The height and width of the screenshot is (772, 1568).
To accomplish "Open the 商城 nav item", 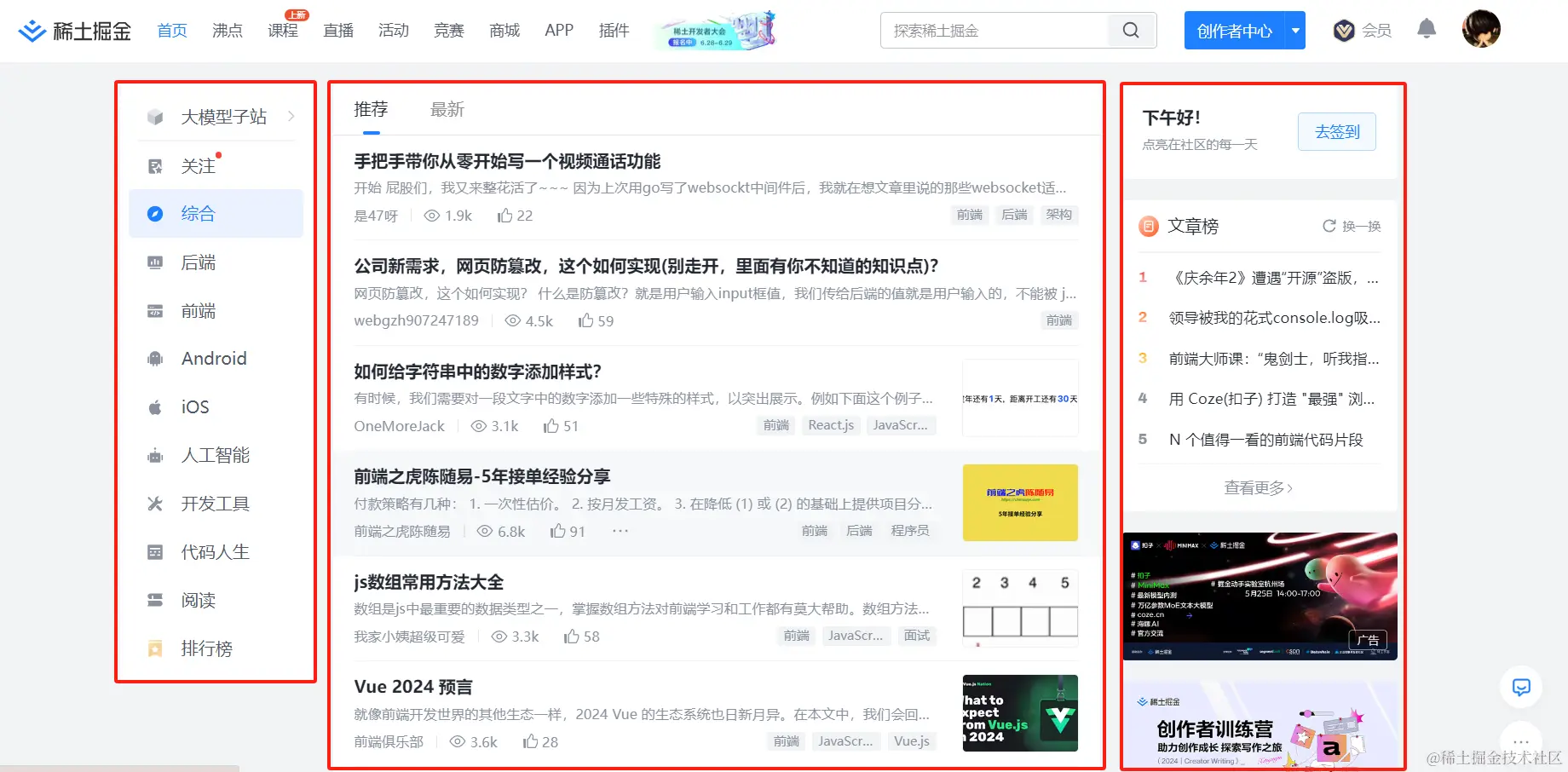I will [504, 31].
